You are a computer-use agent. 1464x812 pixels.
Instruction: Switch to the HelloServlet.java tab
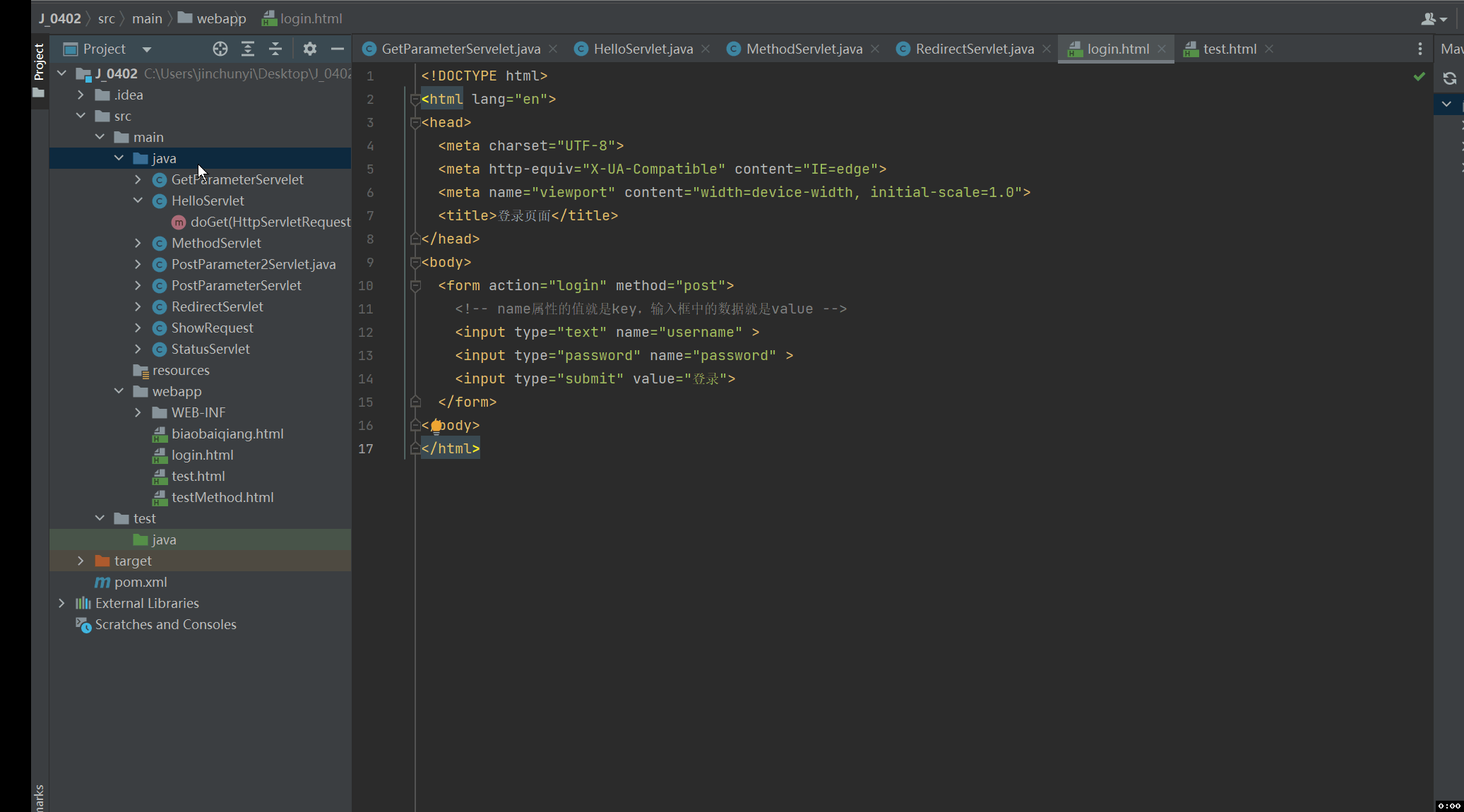coord(643,49)
